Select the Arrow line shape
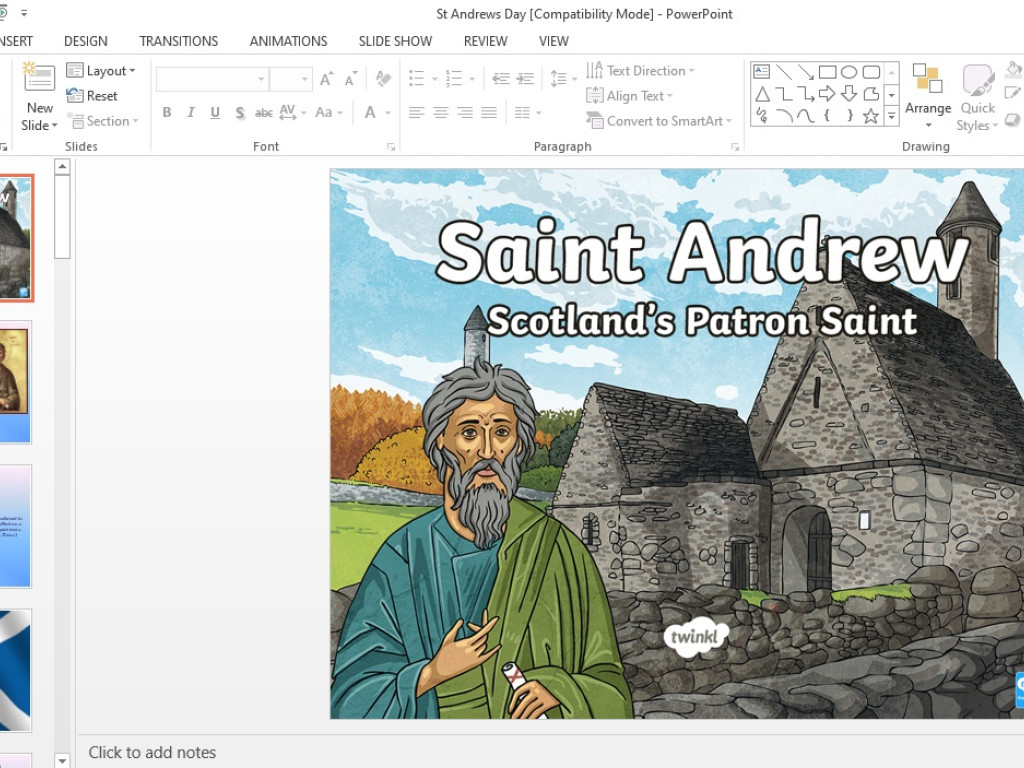This screenshot has height=768, width=1024. pyautogui.click(x=805, y=71)
